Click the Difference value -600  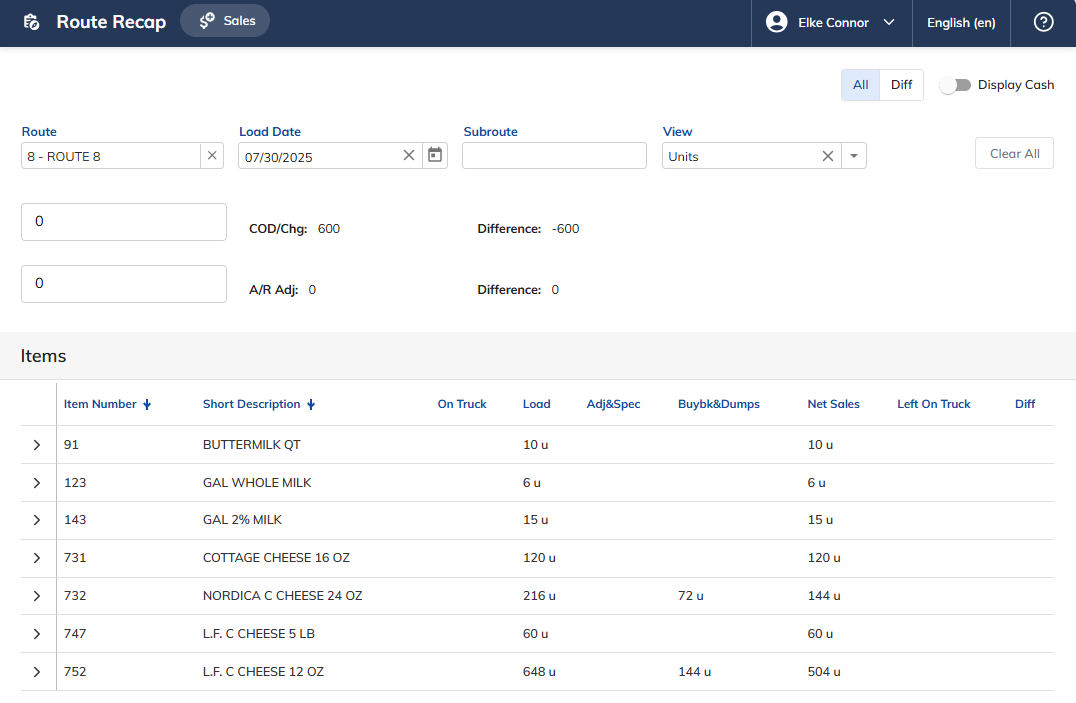565,229
